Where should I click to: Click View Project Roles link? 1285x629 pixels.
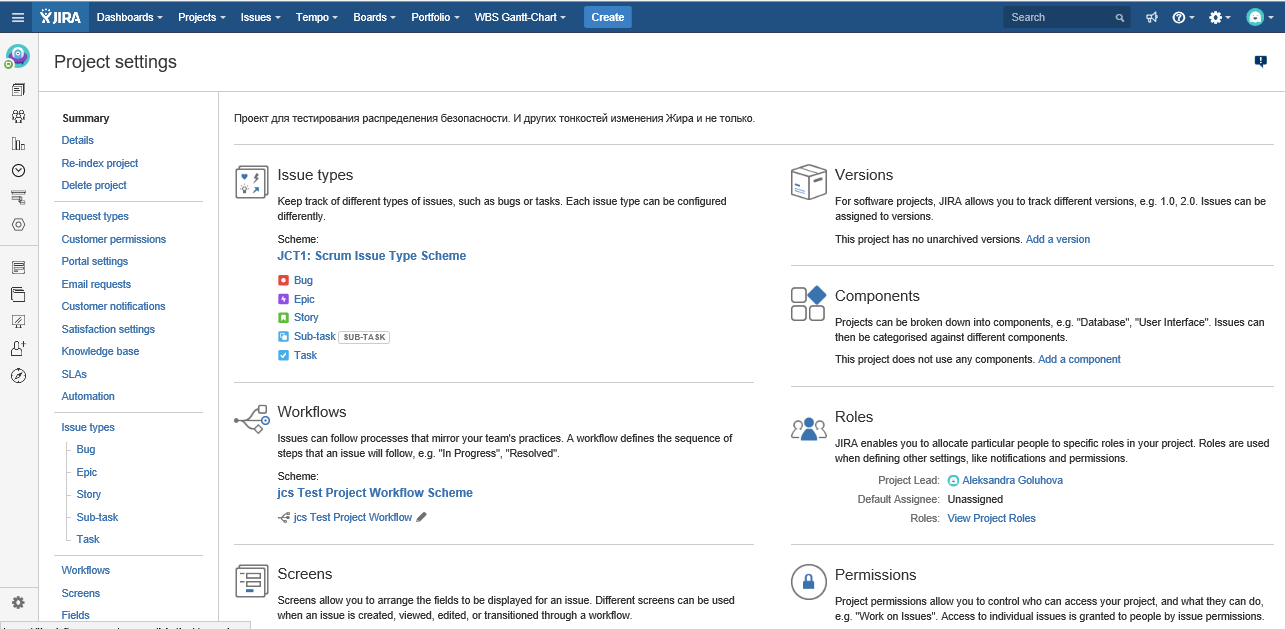991,518
